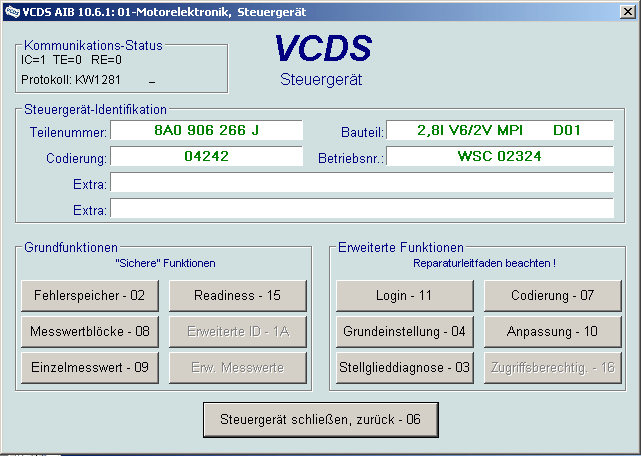Viewport: 641px width, 456px height.
Task: Open Codierung - 07 function
Action: click(553, 296)
